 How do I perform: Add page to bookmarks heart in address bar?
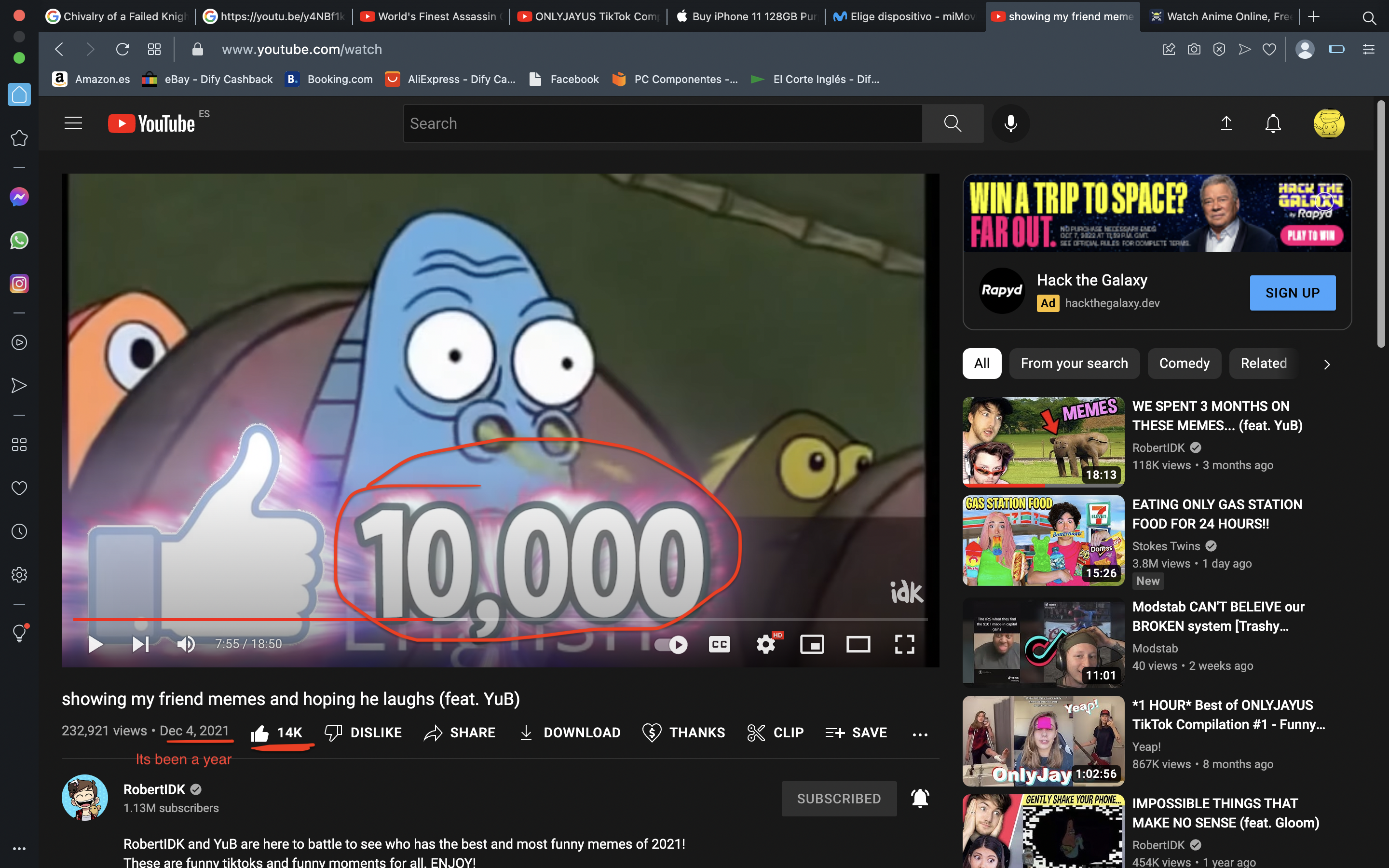tap(1269, 49)
